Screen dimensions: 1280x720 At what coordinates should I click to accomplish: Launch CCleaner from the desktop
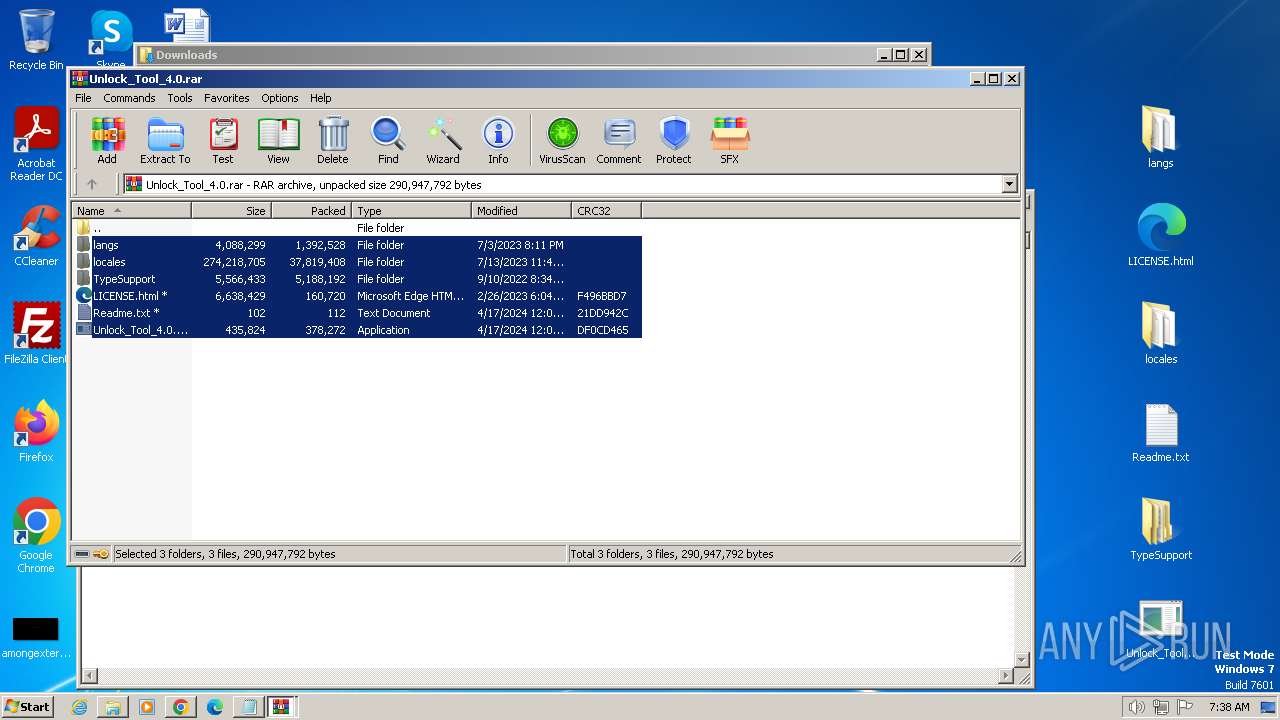(36, 236)
